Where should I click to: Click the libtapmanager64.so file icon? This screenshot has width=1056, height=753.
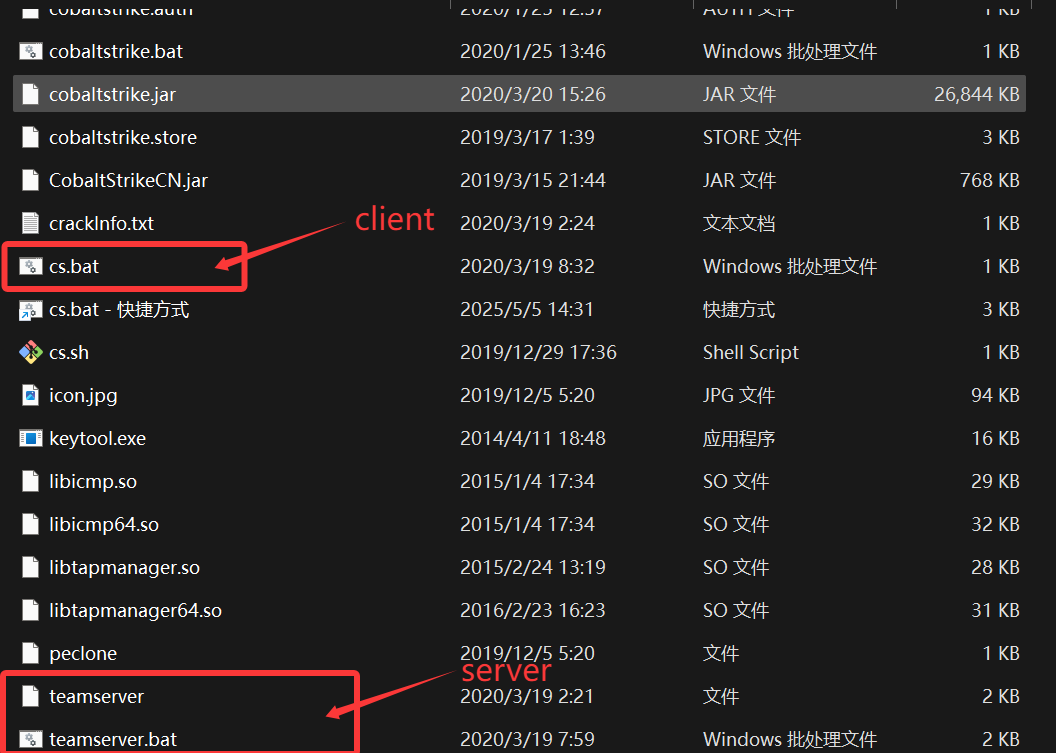(30, 611)
